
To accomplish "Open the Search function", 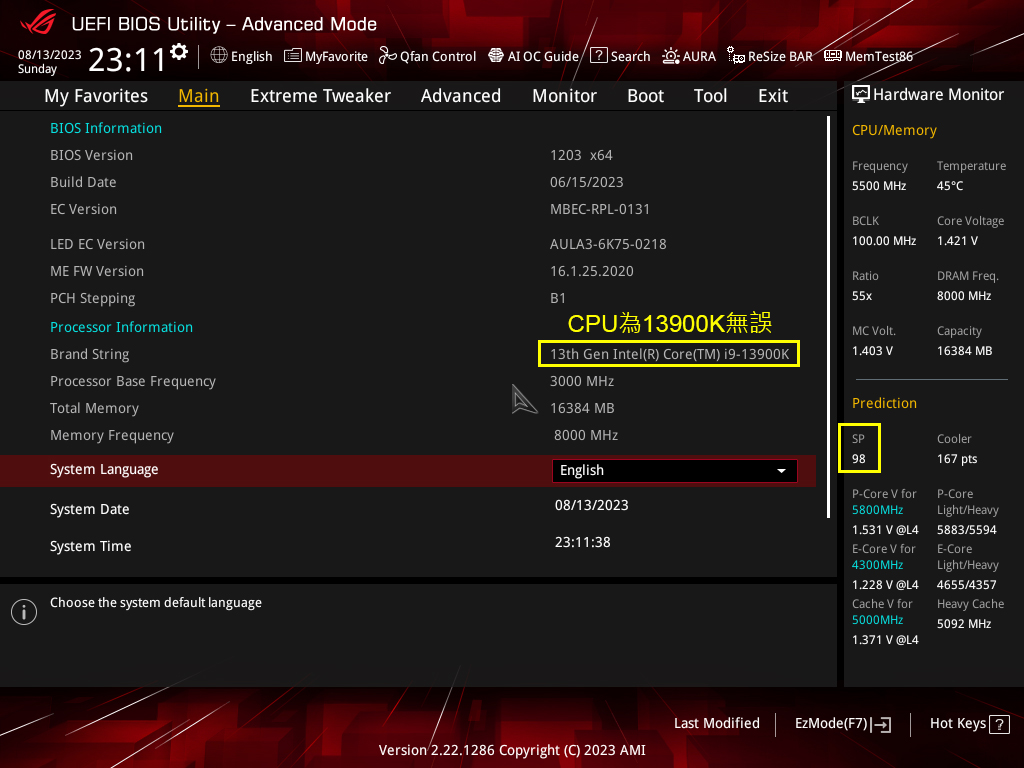I will 620,56.
